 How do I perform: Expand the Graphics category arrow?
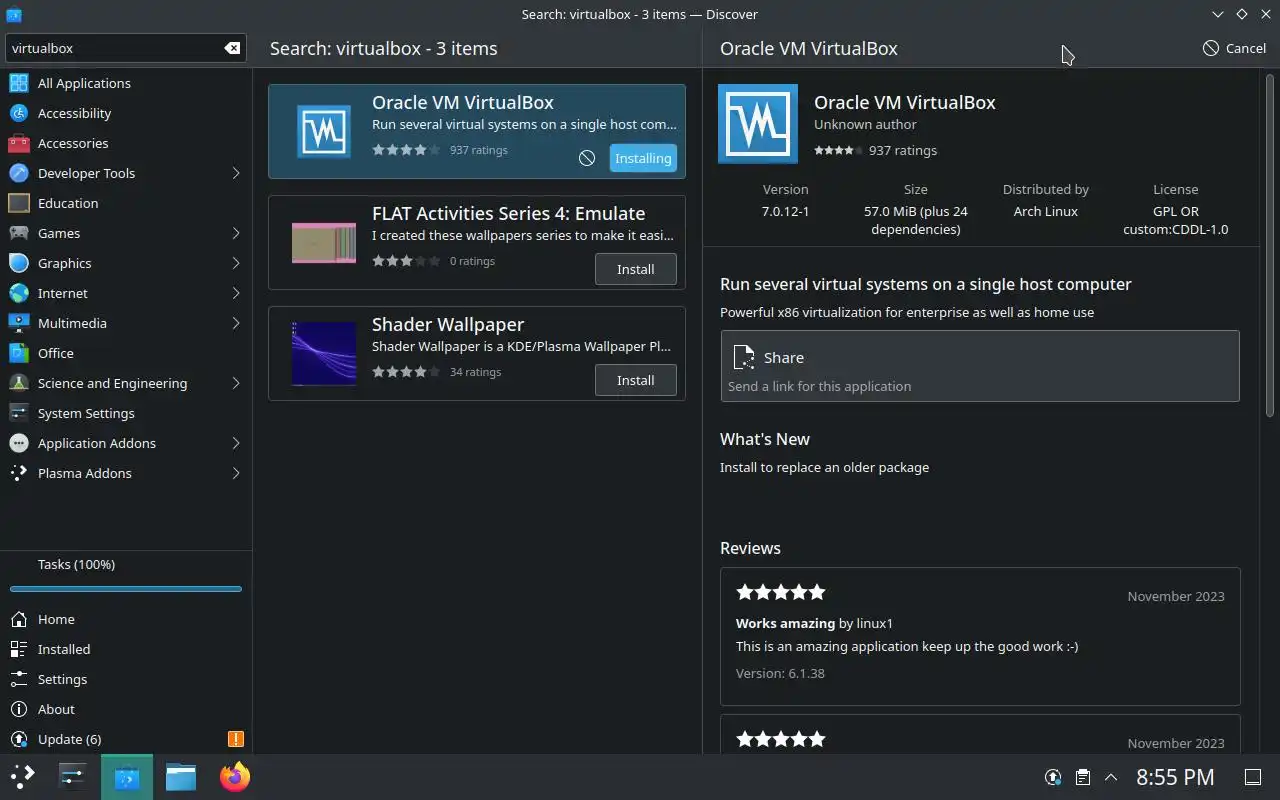[x=236, y=263]
